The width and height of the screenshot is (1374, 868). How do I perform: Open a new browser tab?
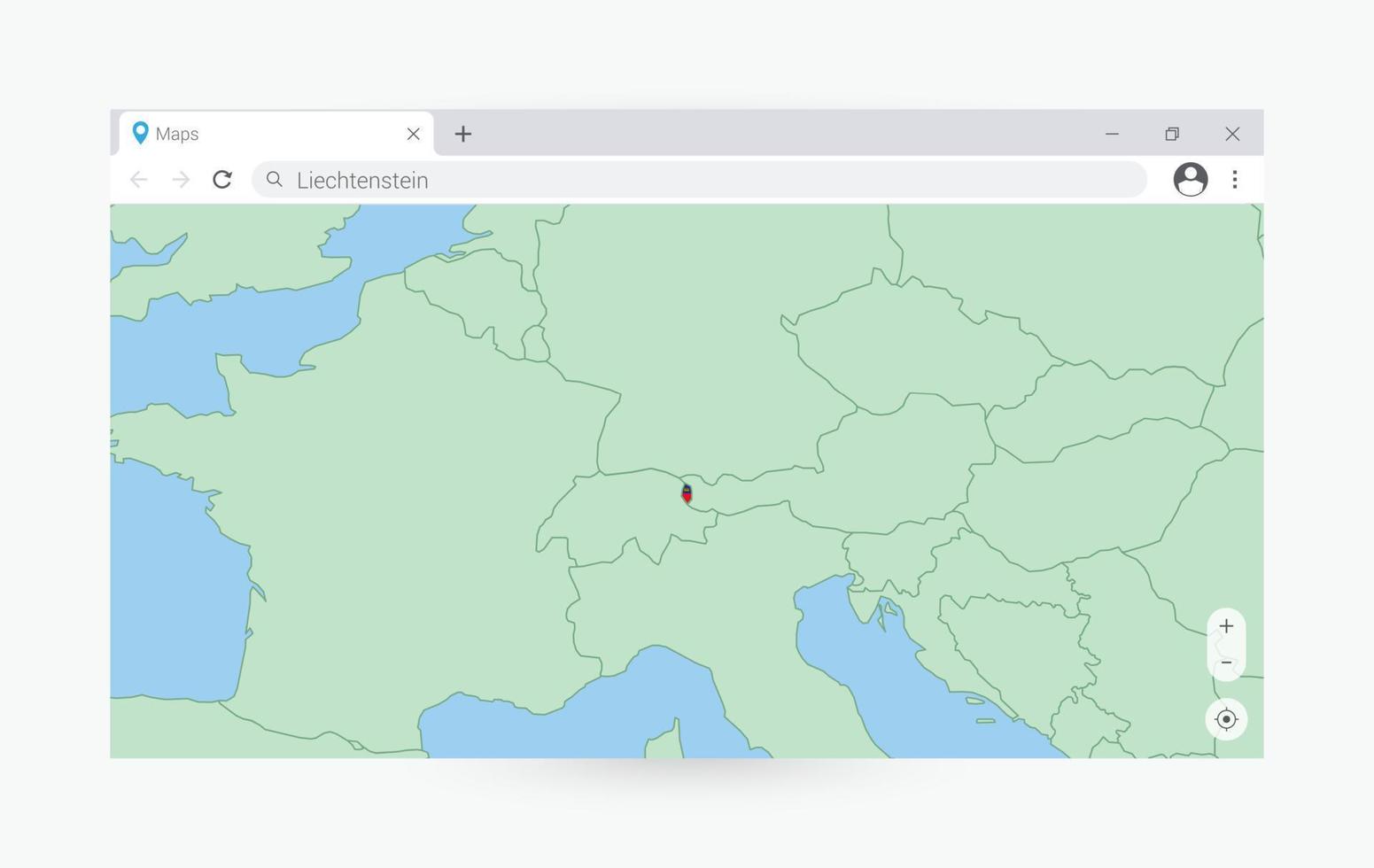[x=462, y=134]
